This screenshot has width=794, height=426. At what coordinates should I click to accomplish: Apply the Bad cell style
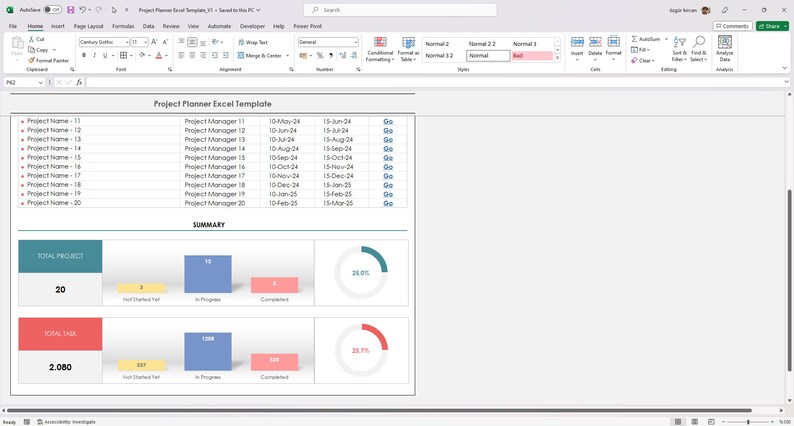tap(532, 56)
